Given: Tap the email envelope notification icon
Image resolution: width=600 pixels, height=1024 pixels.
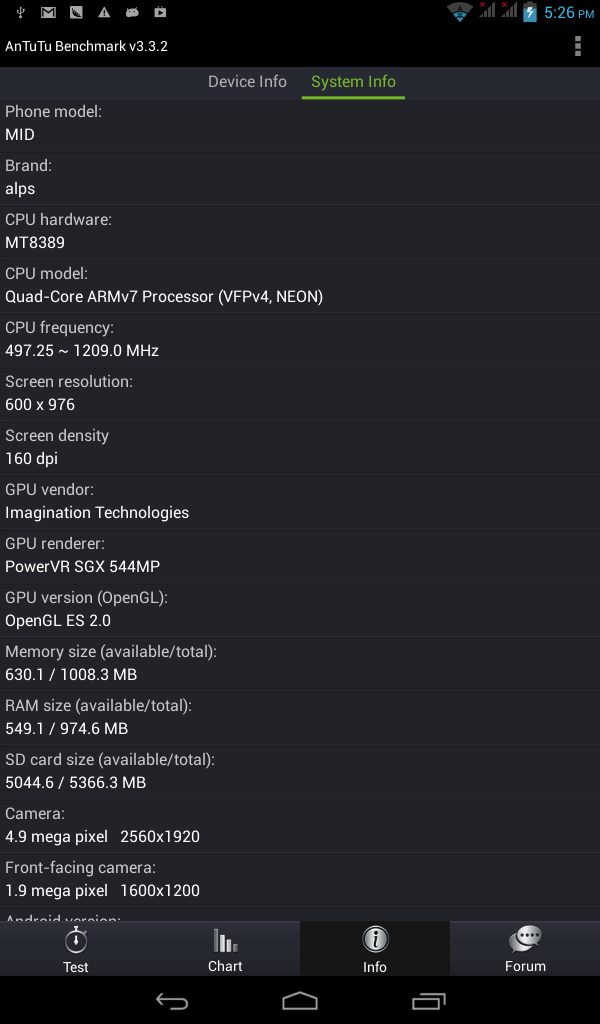Looking at the screenshot, I should coord(48,12).
